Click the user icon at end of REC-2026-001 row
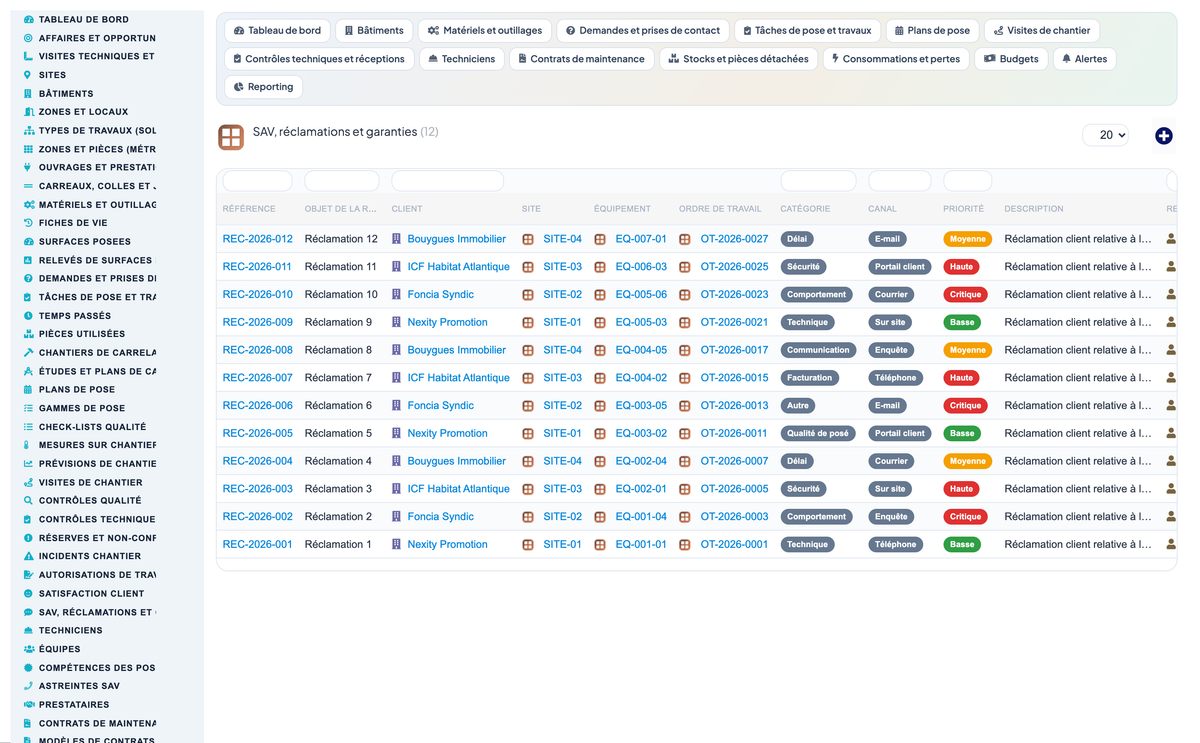 coord(1171,544)
